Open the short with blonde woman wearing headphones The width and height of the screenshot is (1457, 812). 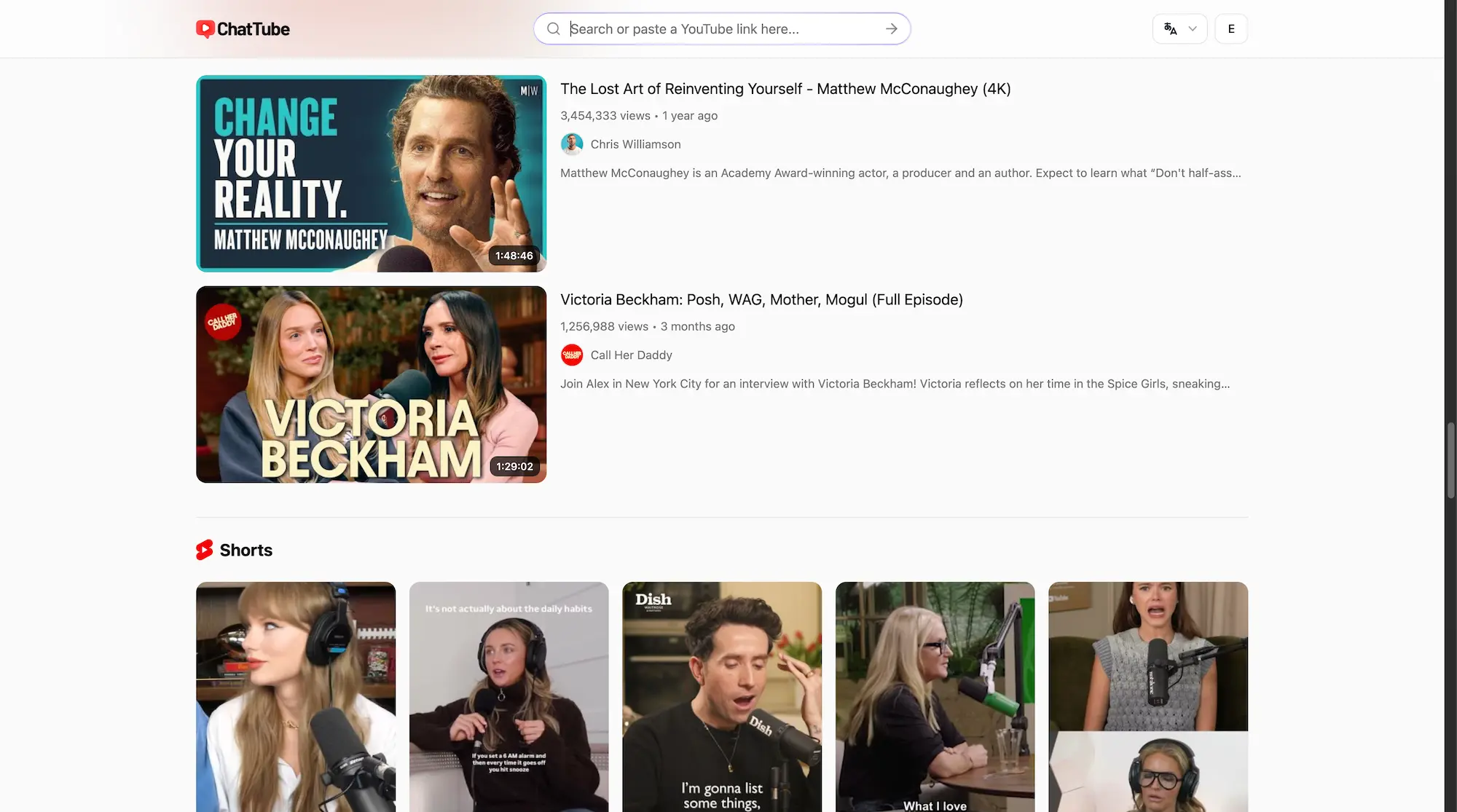pos(296,697)
